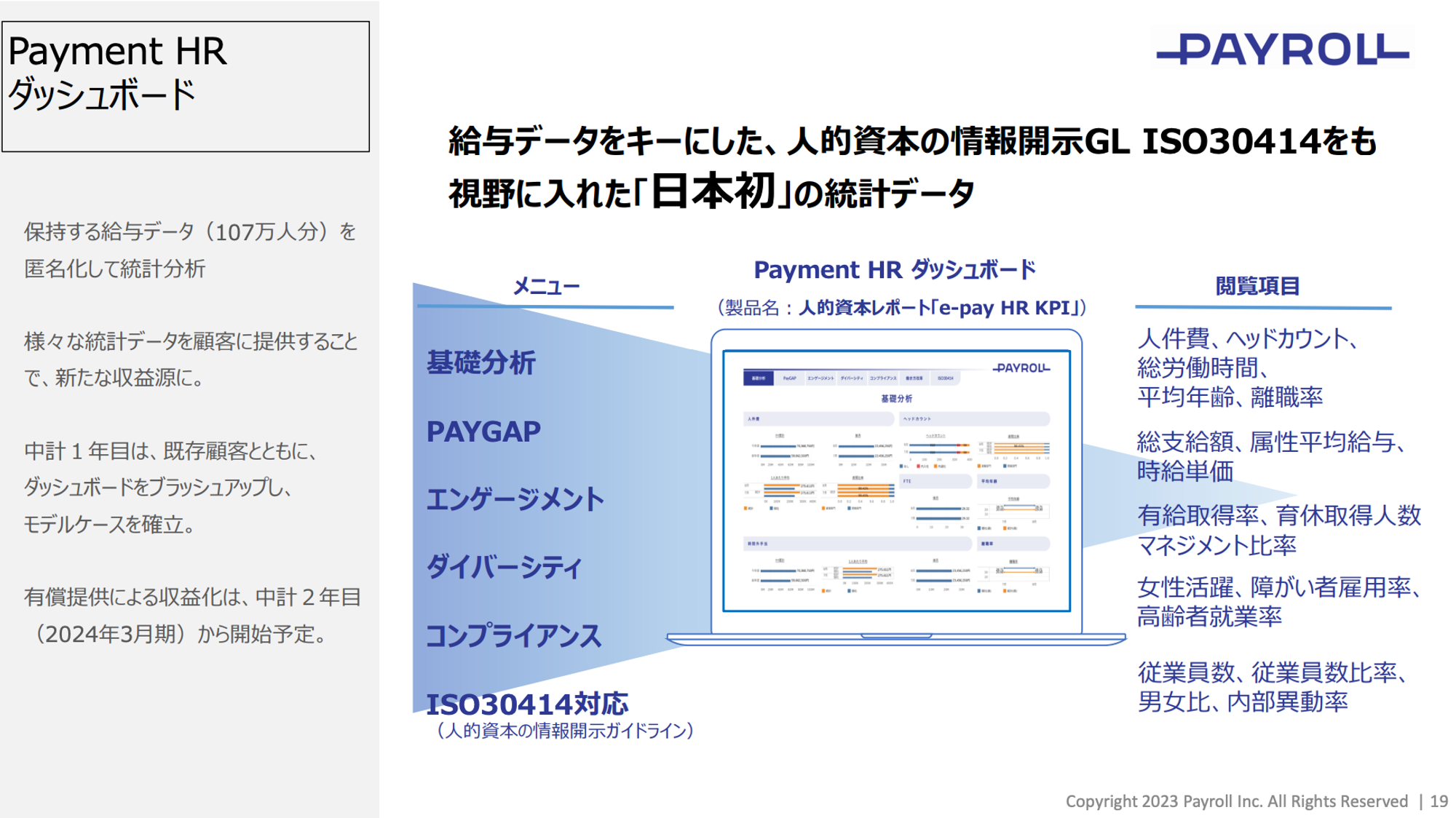Viewport: 1456px width, 818px height.
Task: Click 男女比、内部異動率 text
Action: coord(1243,702)
